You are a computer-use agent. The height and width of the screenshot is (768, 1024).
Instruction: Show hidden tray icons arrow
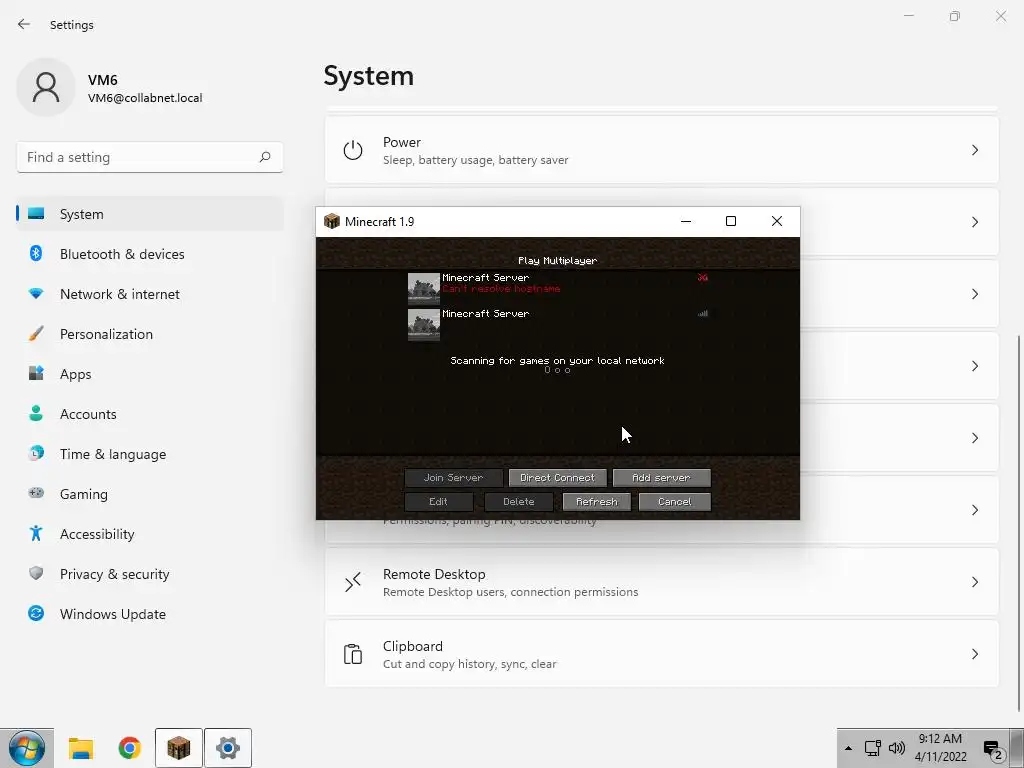click(x=848, y=748)
